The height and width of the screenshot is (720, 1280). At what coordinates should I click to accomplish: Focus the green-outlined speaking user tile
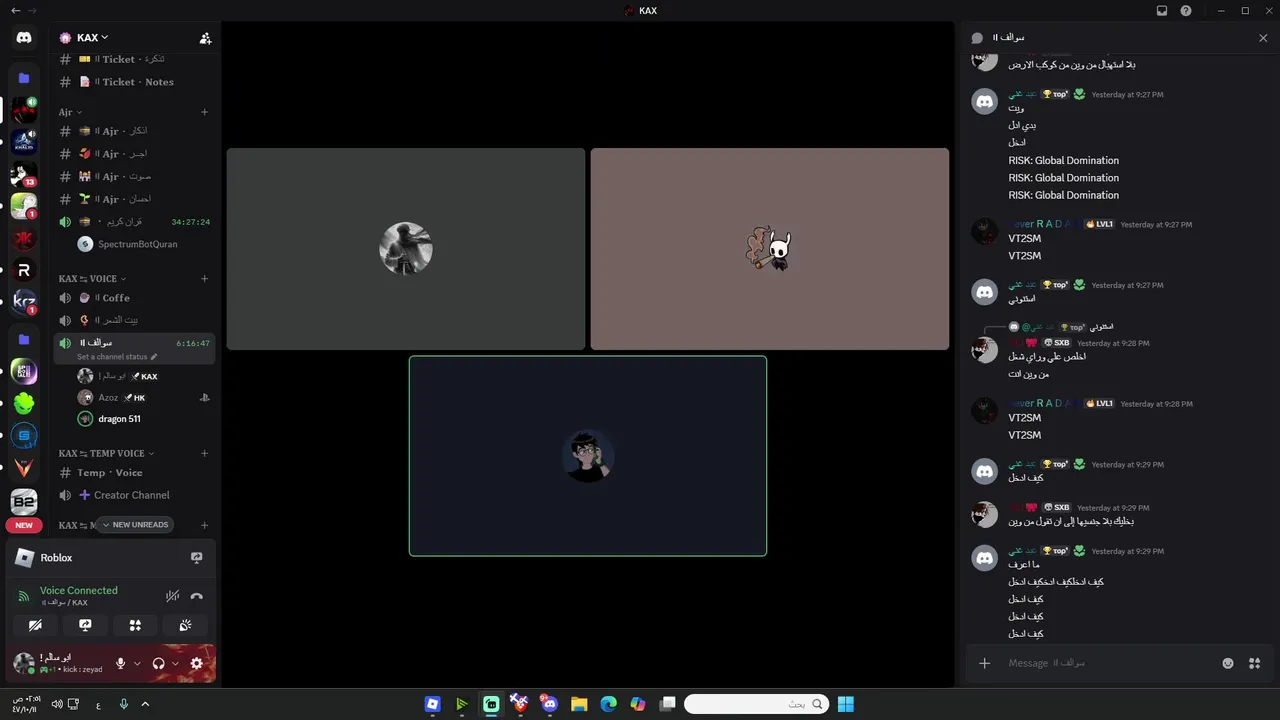588,456
